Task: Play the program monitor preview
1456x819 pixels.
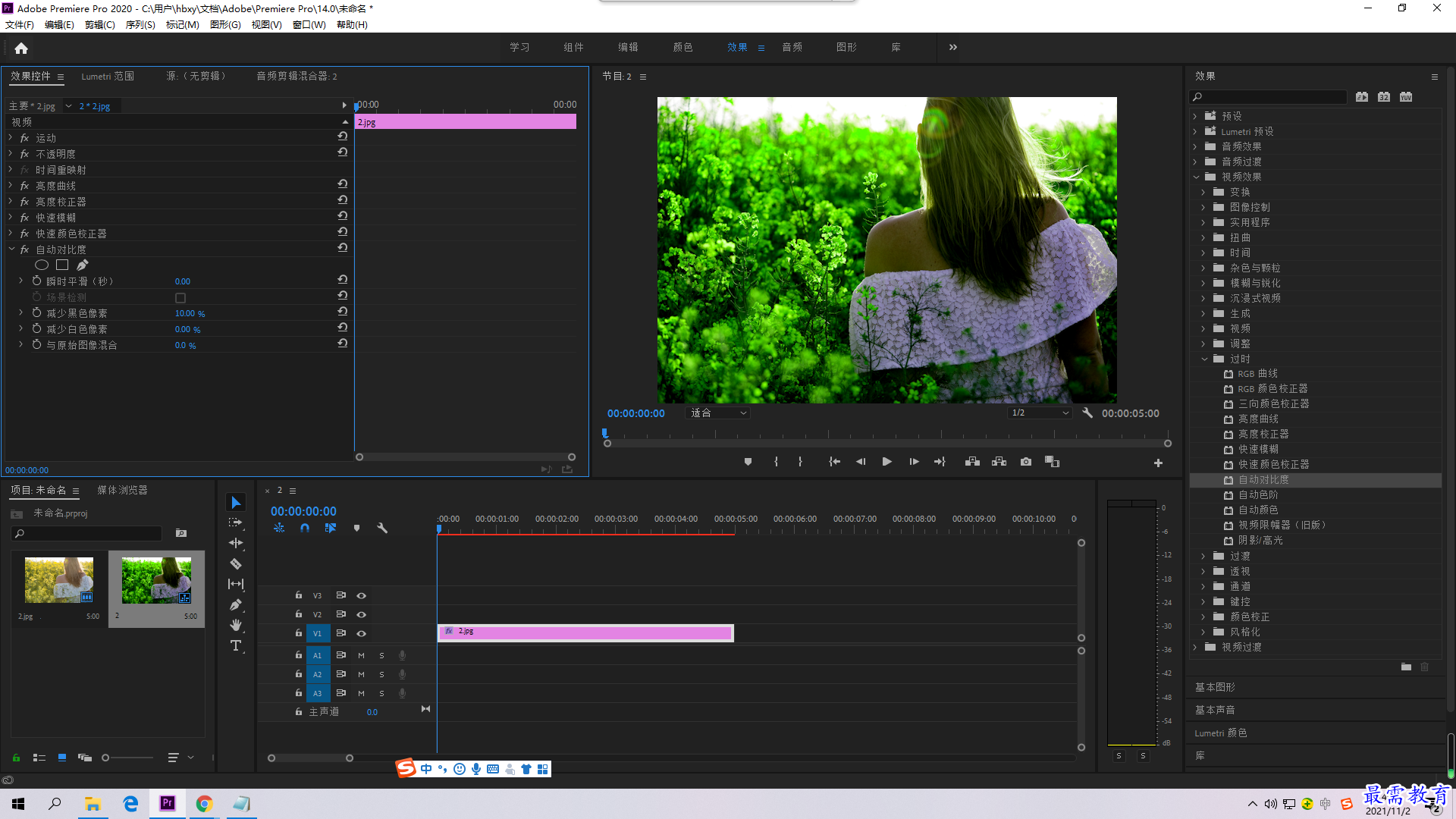Action: (x=886, y=462)
